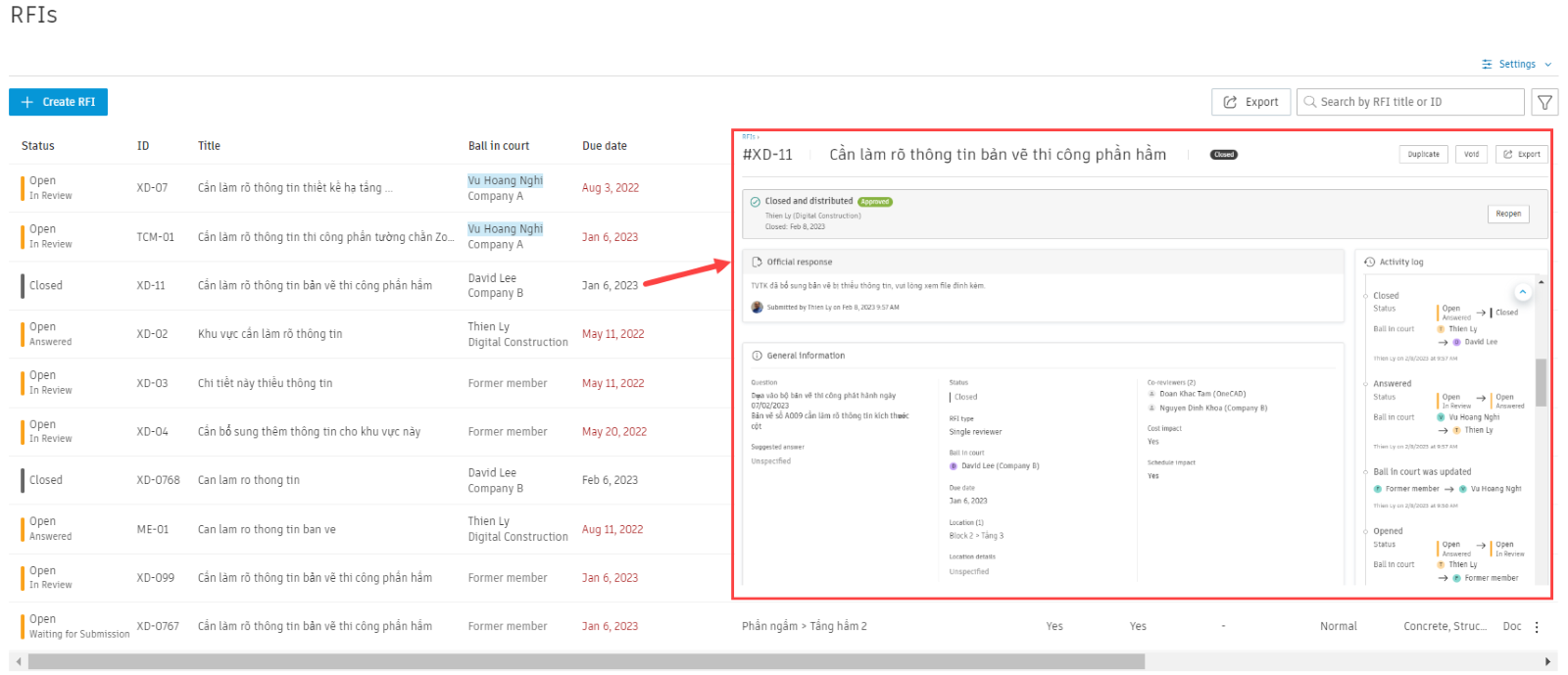Viewport: 1568px width, 675px height.
Task: Click the General information info icon
Action: coord(758,356)
